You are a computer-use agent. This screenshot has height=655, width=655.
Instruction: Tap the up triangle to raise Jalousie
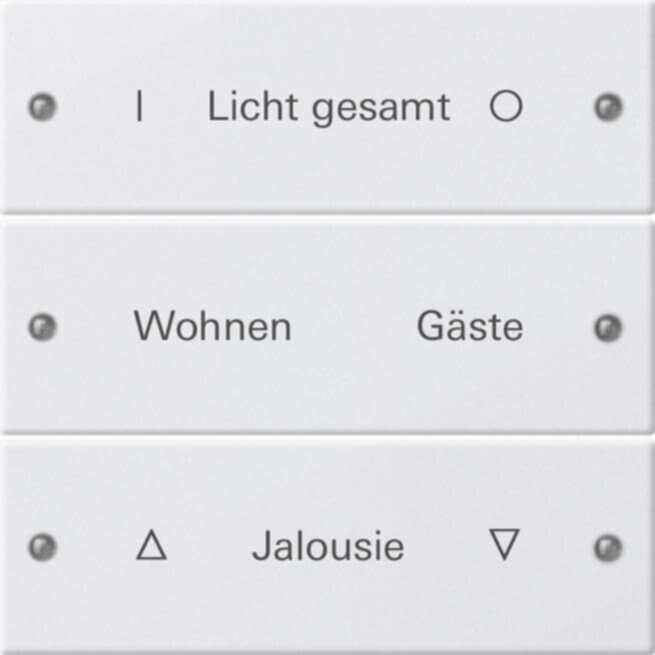tap(150, 546)
